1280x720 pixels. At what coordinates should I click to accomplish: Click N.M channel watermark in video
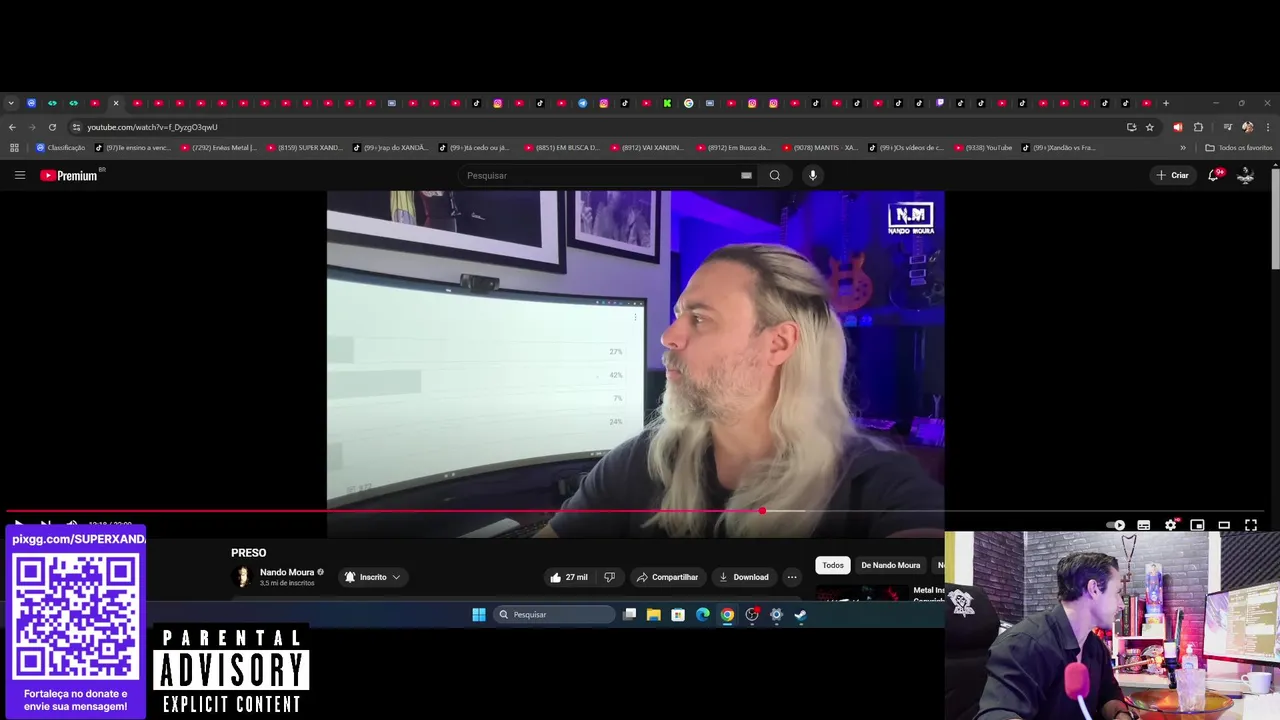(x=911, y=218)
